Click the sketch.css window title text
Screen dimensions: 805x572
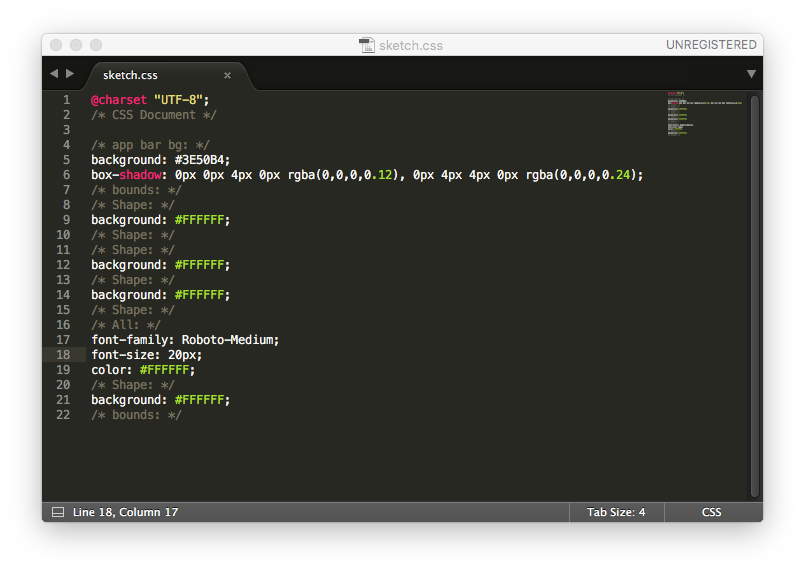tap(411, 46)
